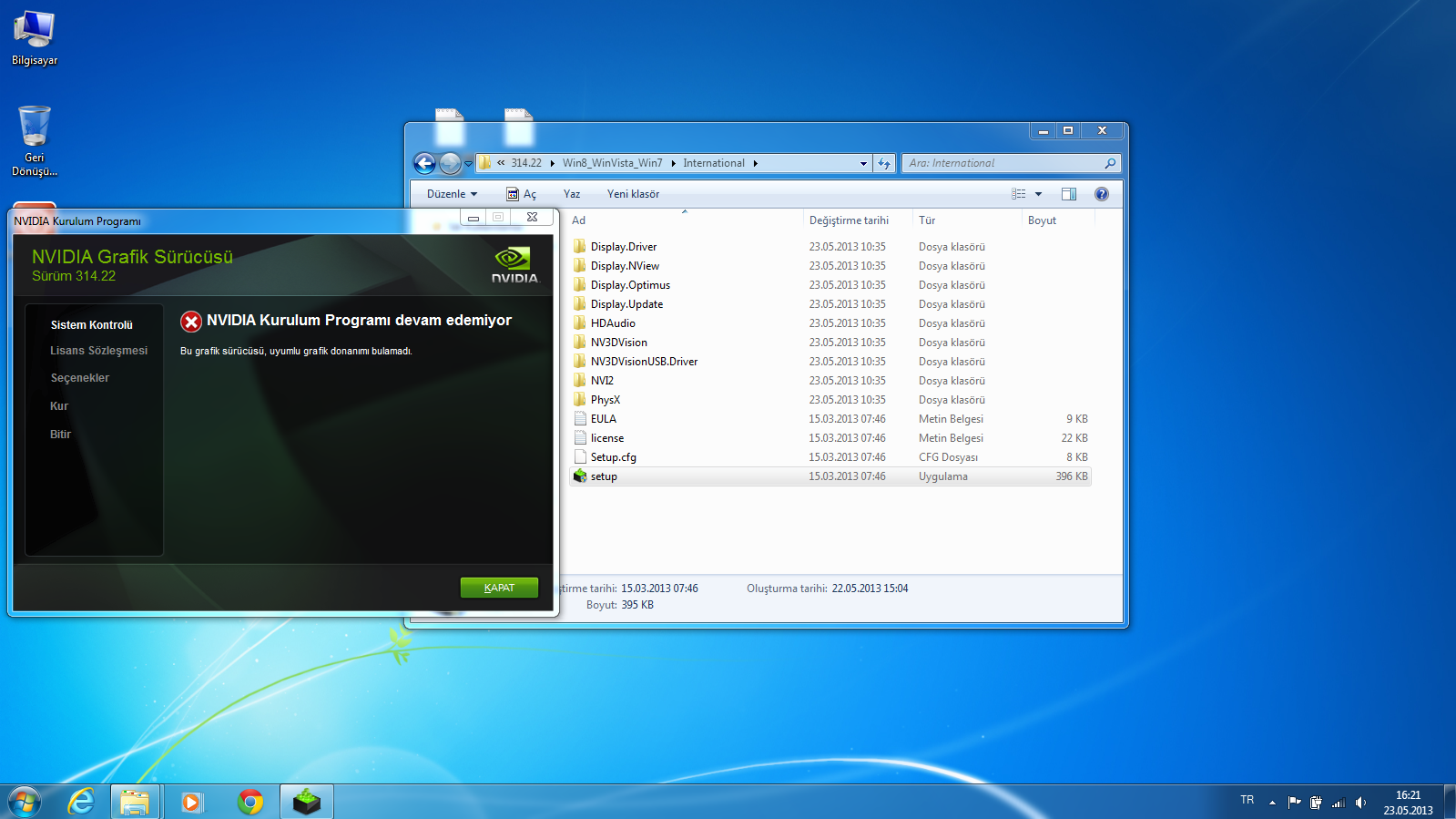Click the KAPAT button in NVIDIA installer

point(499,588)
